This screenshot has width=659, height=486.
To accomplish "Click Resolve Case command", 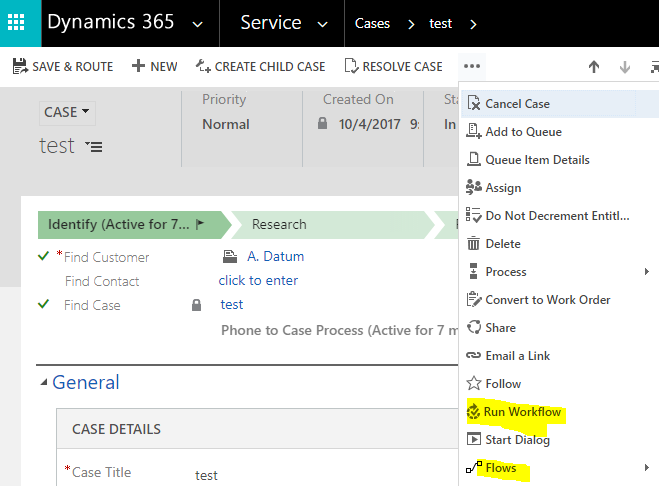I will click(x=393, y=66).
